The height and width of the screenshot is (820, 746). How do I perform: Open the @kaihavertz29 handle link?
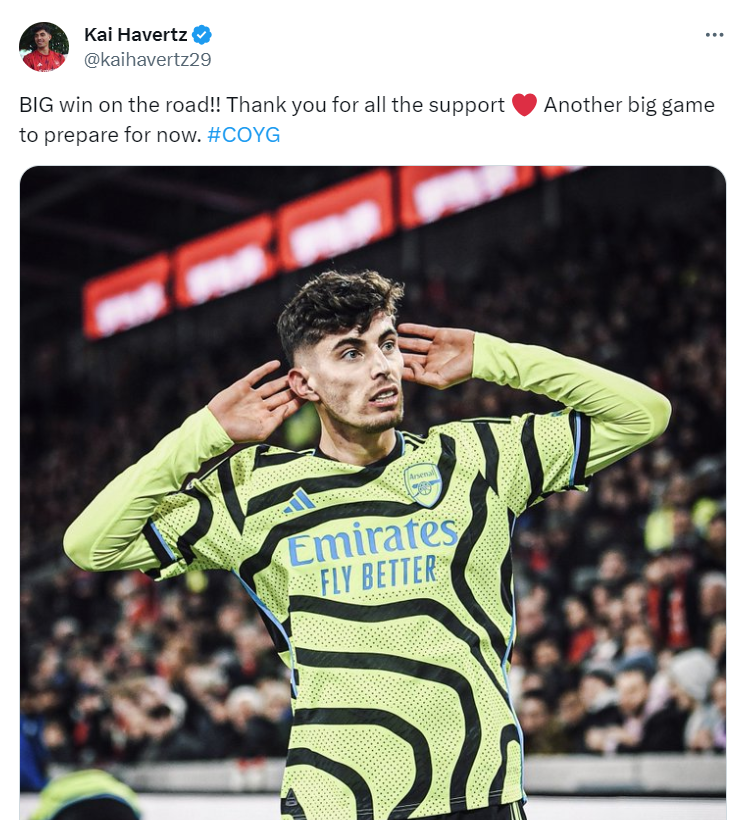(148, 60)
